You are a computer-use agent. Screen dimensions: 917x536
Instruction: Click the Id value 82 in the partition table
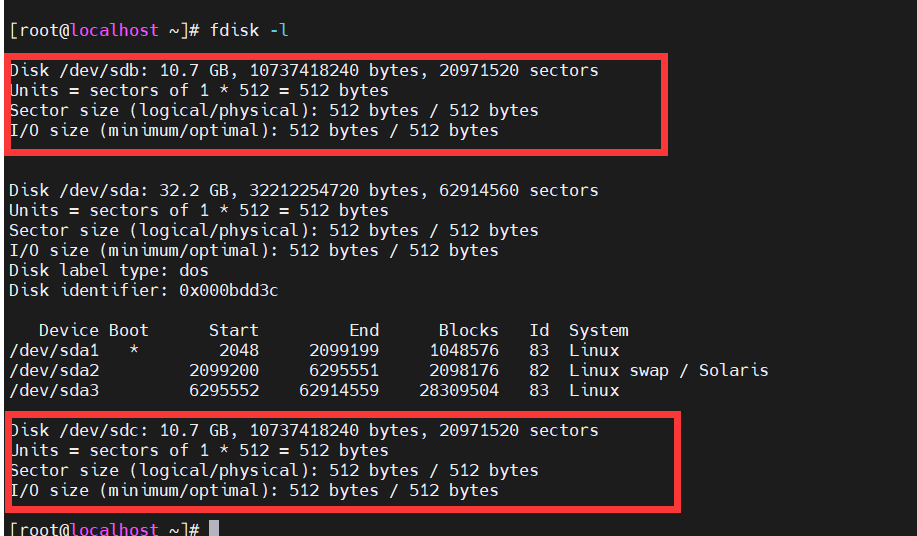(539, 371)
